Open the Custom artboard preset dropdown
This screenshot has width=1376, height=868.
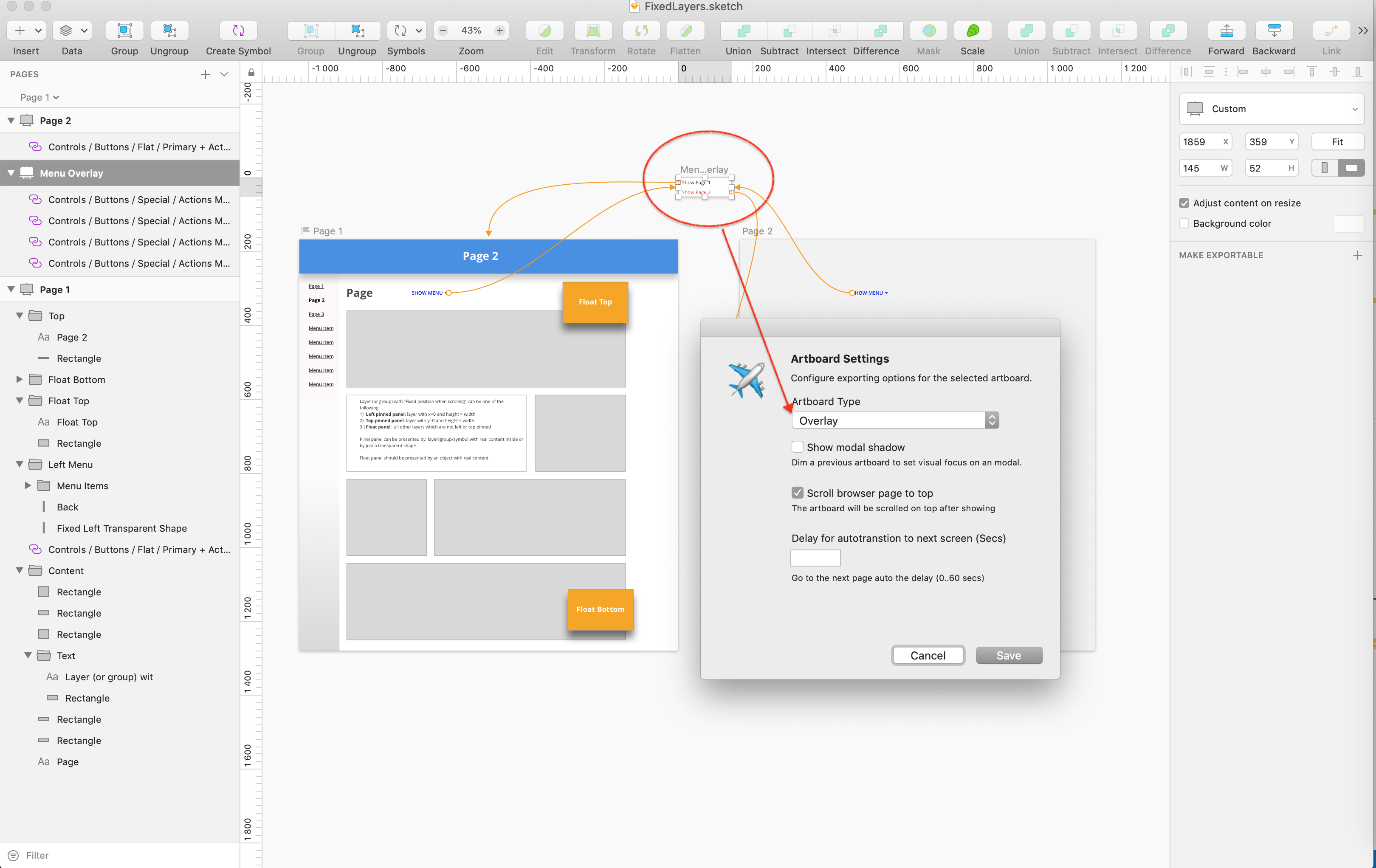pyautogui.click(x=1272, y=109)
